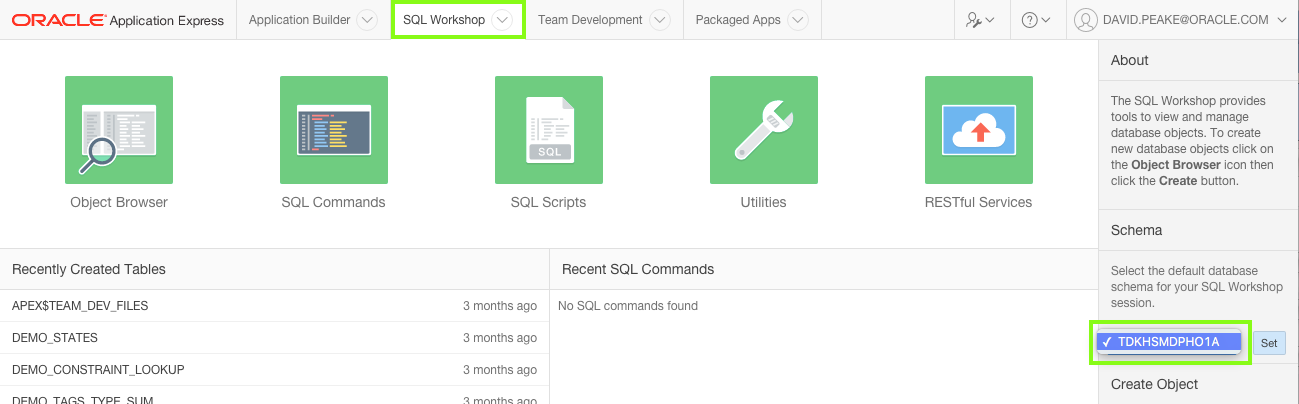Select the TDKHSMDPHO1A schema option
This screenshot has width=1299, height=404.
[1168, 342]
